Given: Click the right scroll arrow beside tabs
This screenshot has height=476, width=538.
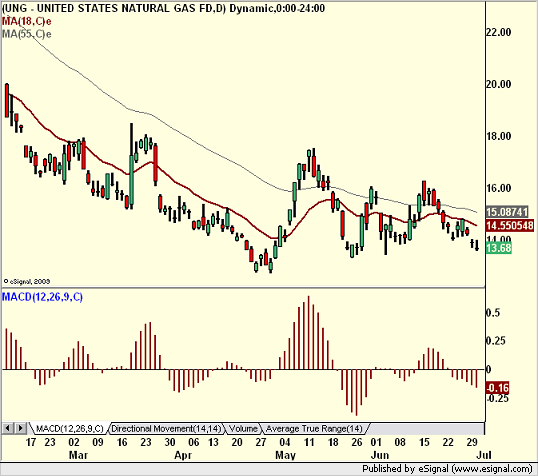Looking at the screenshot, I should click(20, 428).
